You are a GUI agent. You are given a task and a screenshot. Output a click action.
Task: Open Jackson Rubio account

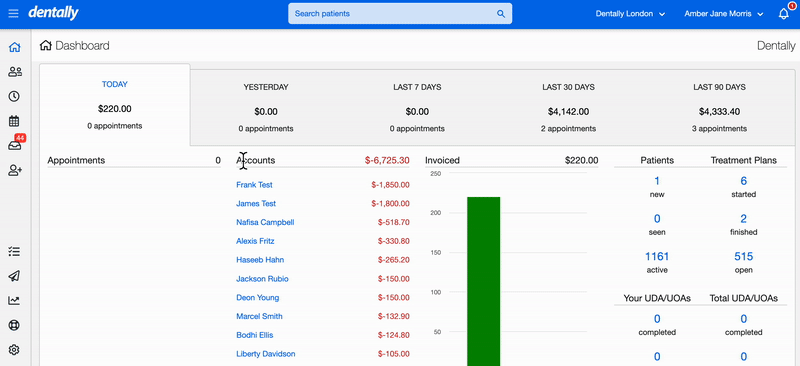pyautogui.click(x=262, y=279)
